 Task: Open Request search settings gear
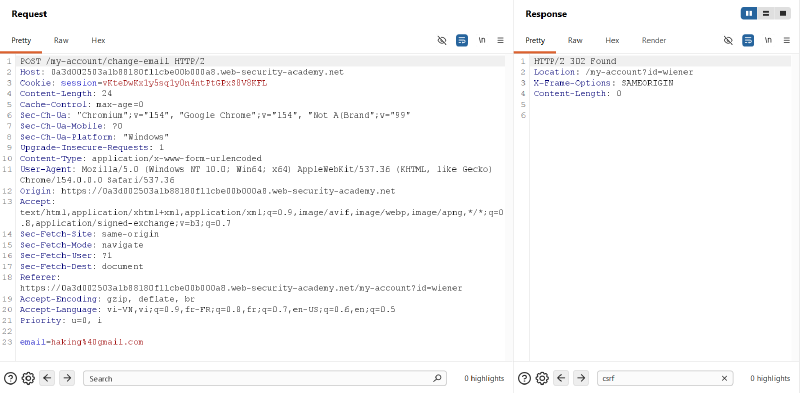pos(28,378)
